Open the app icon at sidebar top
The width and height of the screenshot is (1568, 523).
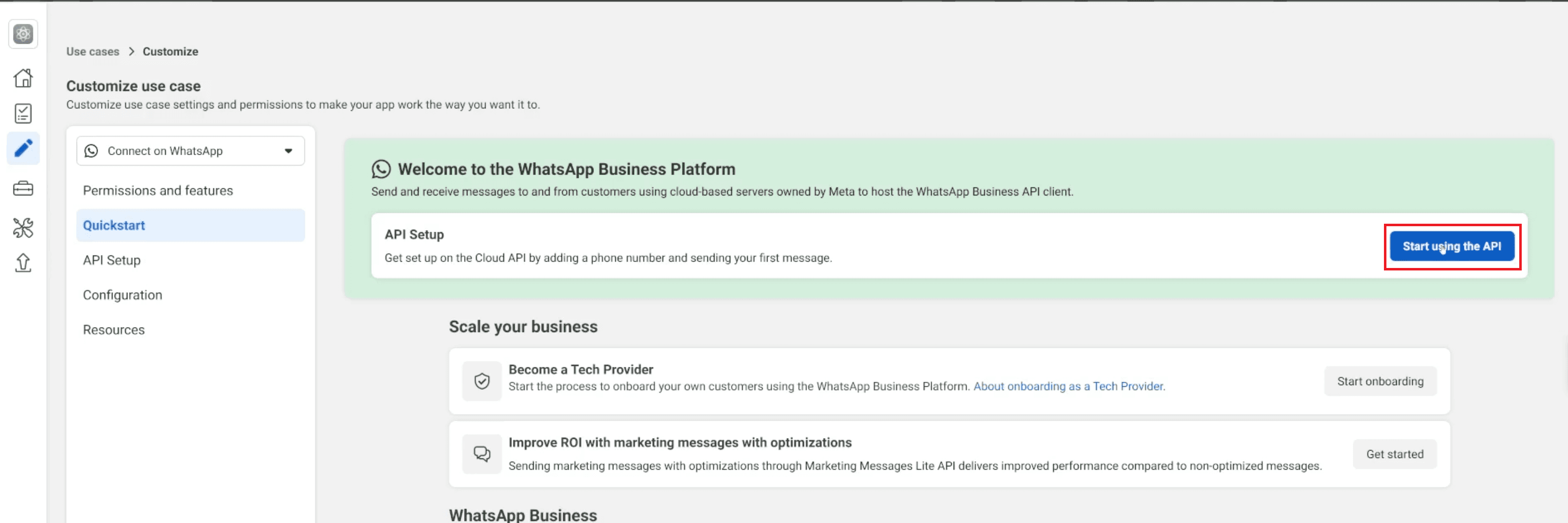pyautogui.click(x=23, y=34)
